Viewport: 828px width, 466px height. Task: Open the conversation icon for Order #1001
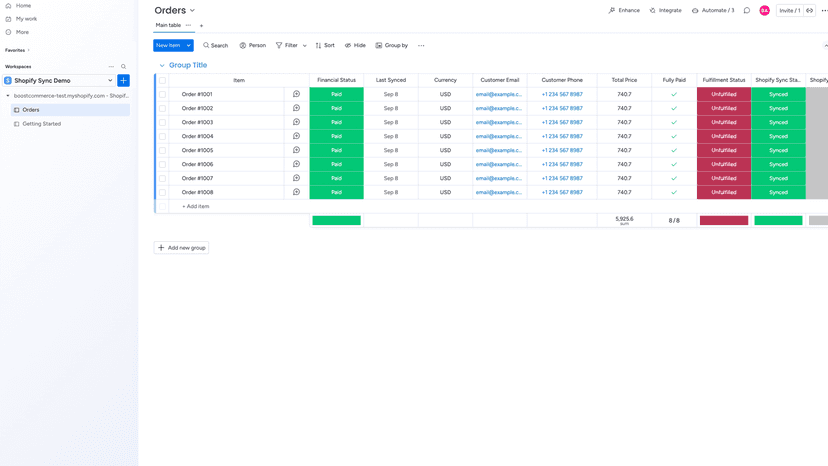point(296,94)
